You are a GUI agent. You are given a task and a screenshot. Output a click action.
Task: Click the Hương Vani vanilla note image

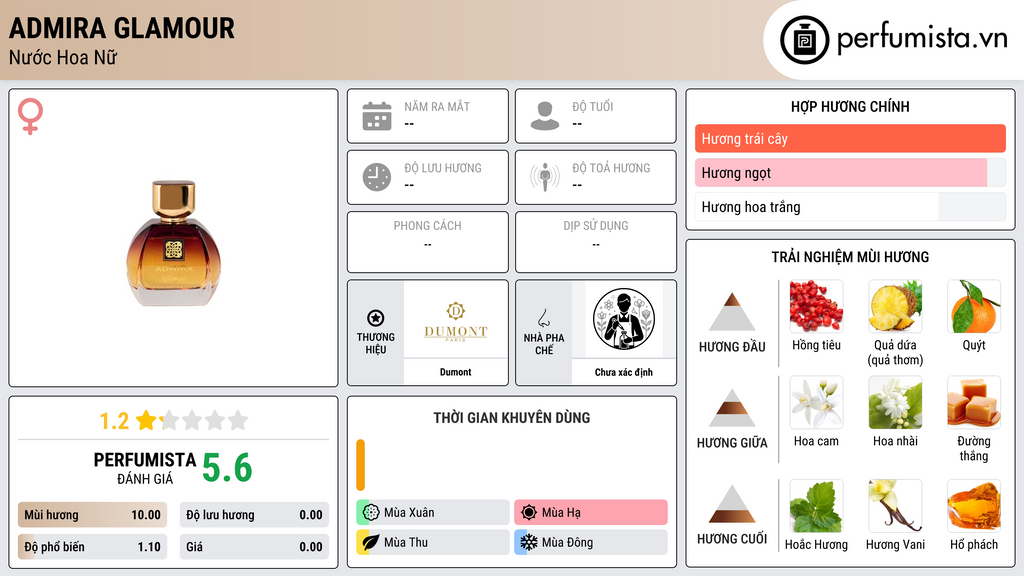point(895,506)
